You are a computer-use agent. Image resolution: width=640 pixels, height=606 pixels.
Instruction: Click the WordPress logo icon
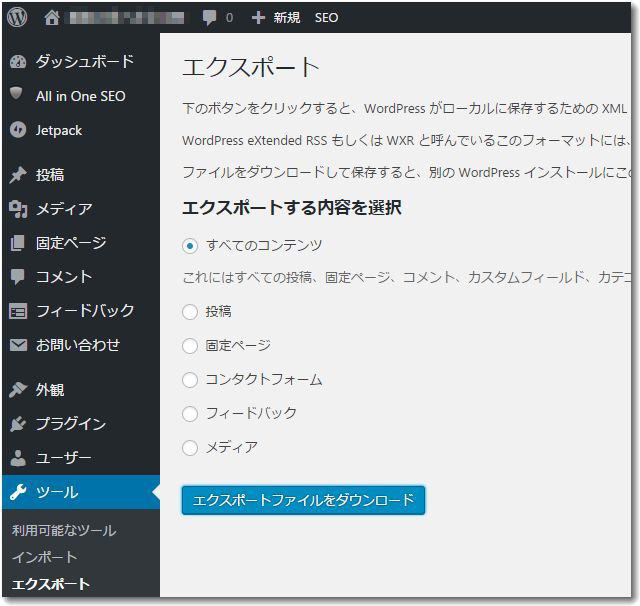point(18,17)
